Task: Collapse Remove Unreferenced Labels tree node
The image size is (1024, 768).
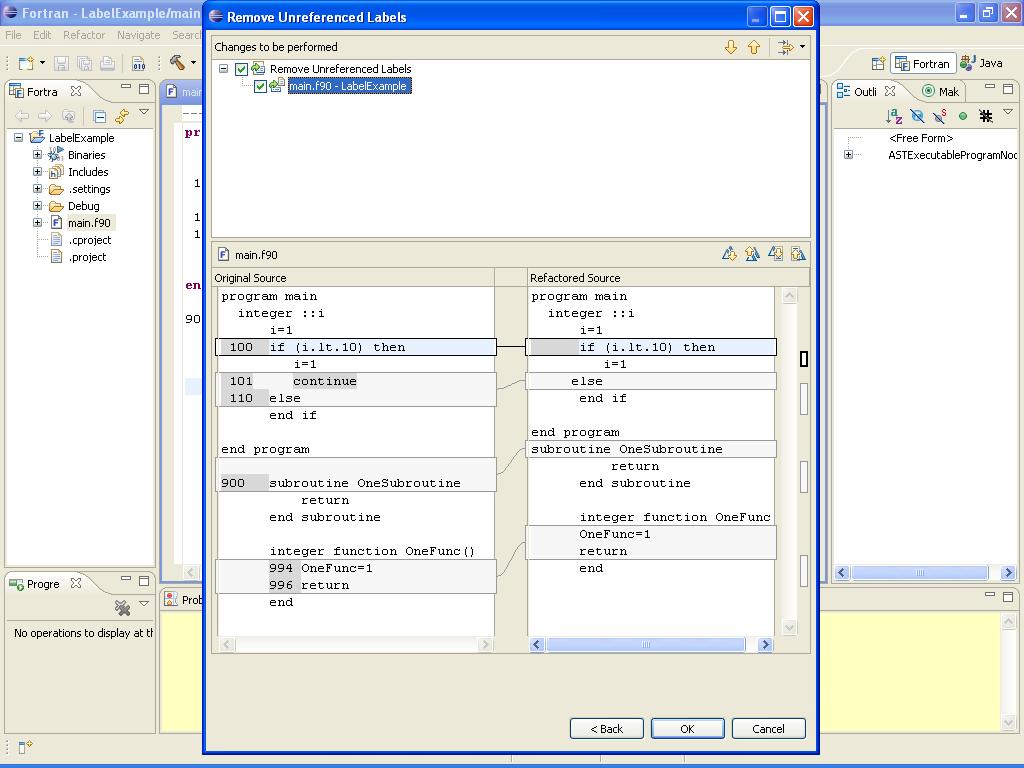Action: [x=223, y=69]
